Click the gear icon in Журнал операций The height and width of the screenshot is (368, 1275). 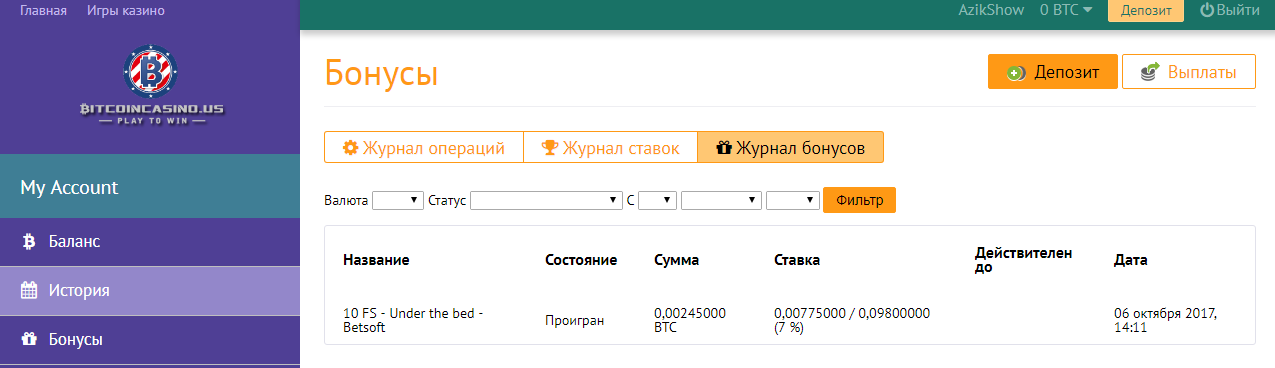350,148
